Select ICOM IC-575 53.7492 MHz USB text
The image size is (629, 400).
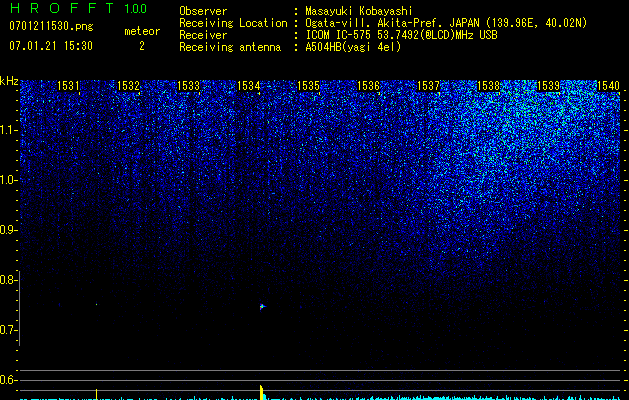click(401, 35)
